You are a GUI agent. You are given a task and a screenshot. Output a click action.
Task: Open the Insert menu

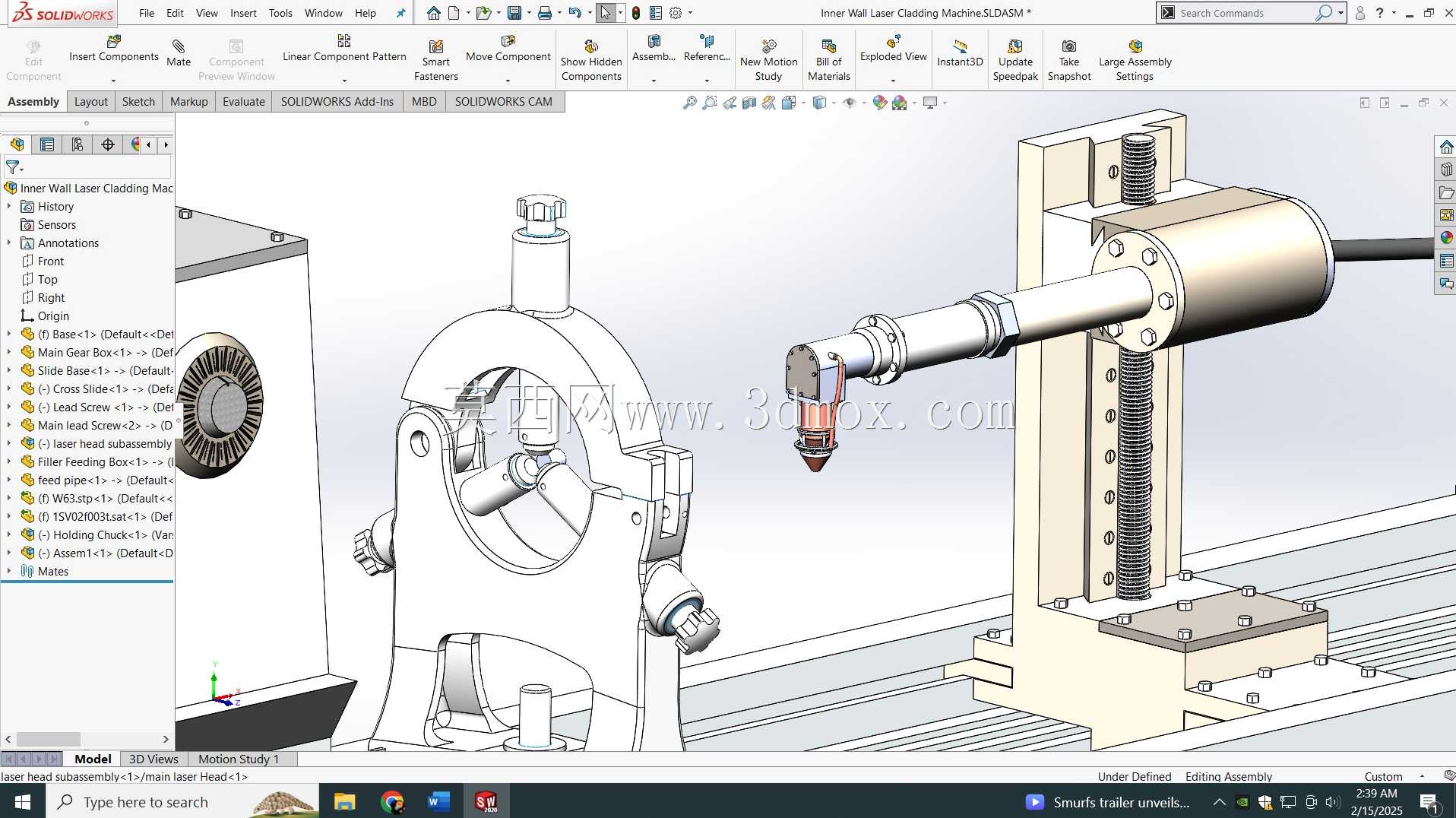point(243,13)
